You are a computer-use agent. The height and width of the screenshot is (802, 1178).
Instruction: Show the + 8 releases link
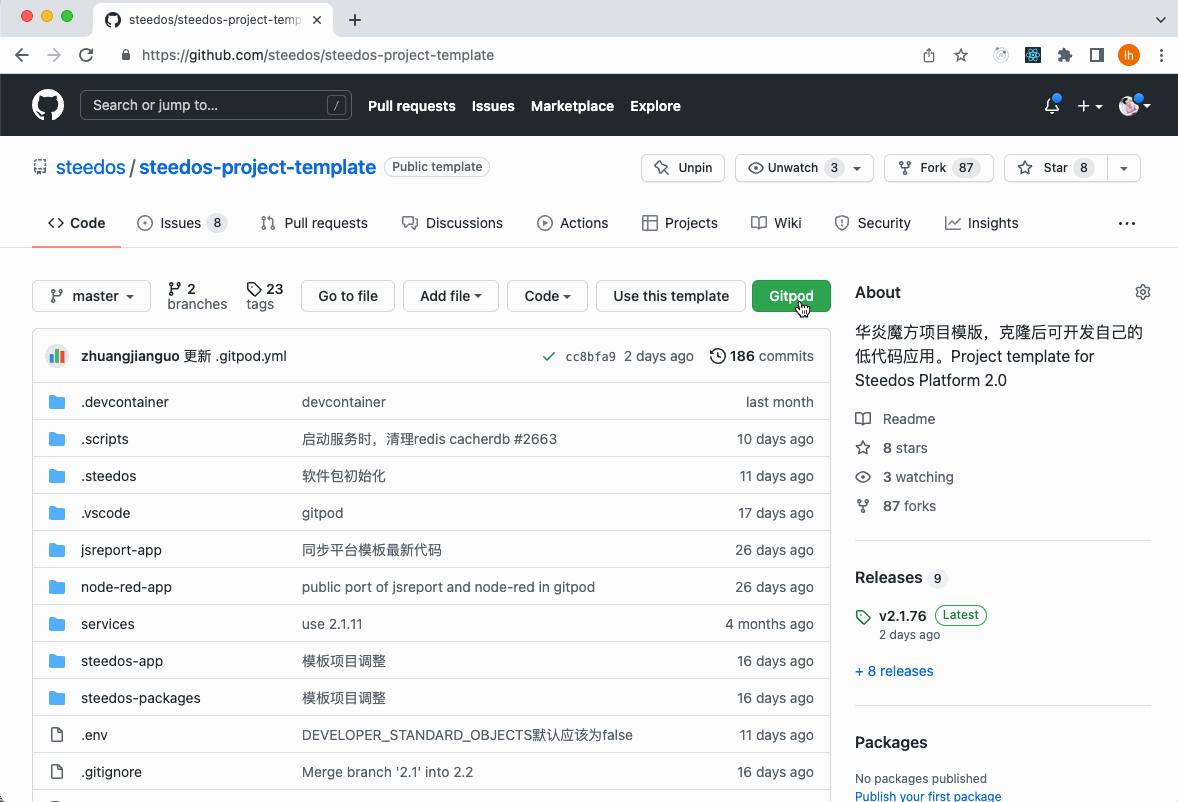894,671
